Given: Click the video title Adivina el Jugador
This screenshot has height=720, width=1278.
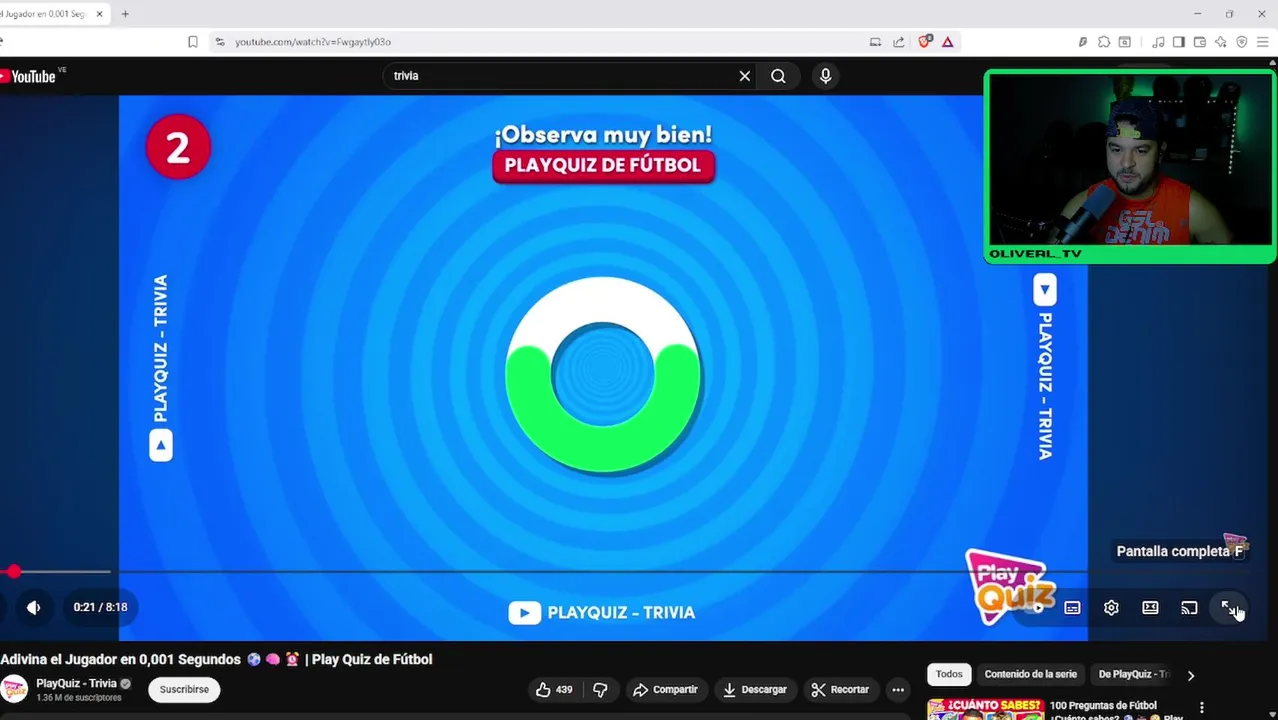Looking at the screenshot, I should 216,659.
